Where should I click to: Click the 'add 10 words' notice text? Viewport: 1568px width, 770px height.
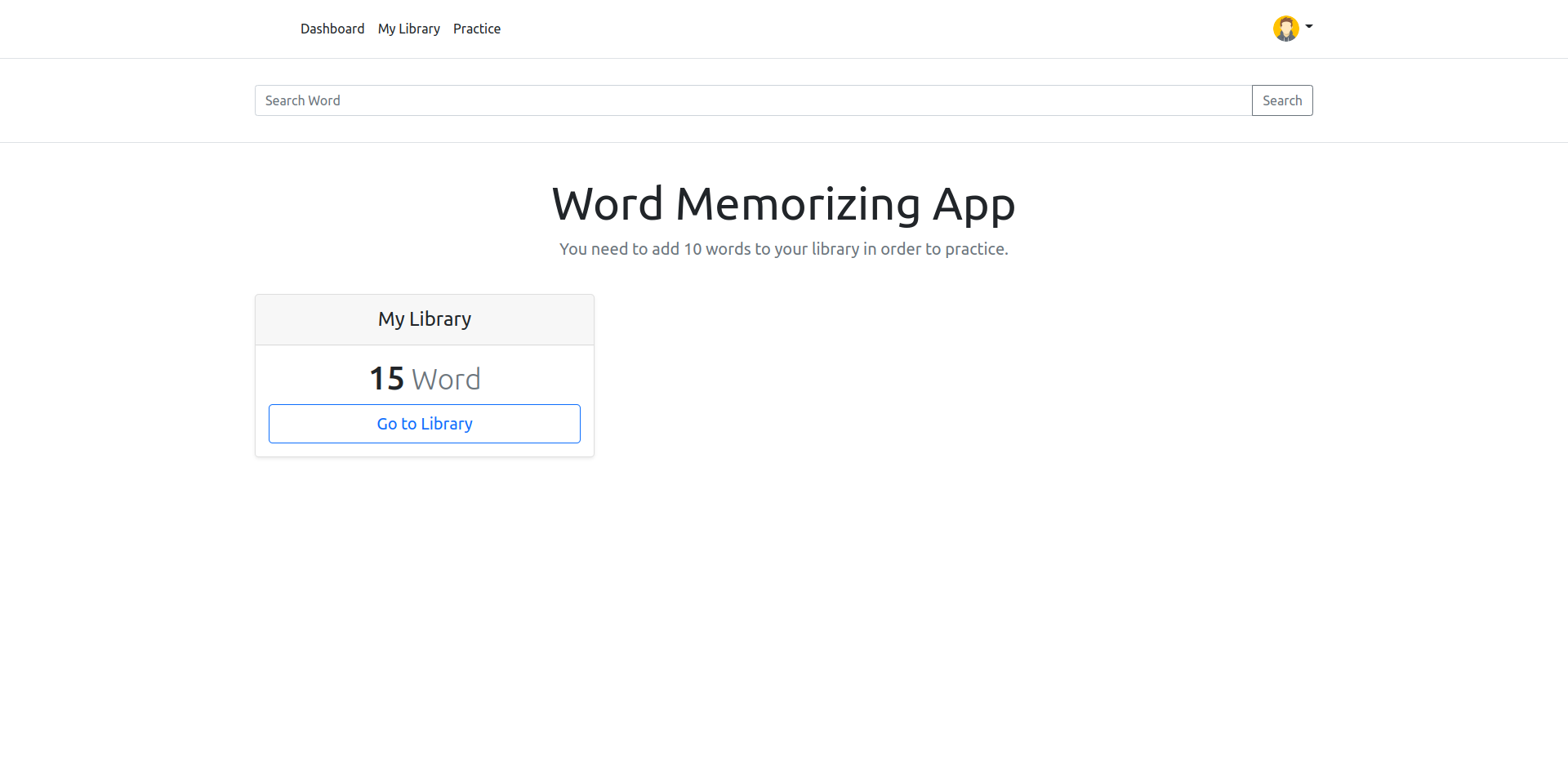click(x=784, y=249)
